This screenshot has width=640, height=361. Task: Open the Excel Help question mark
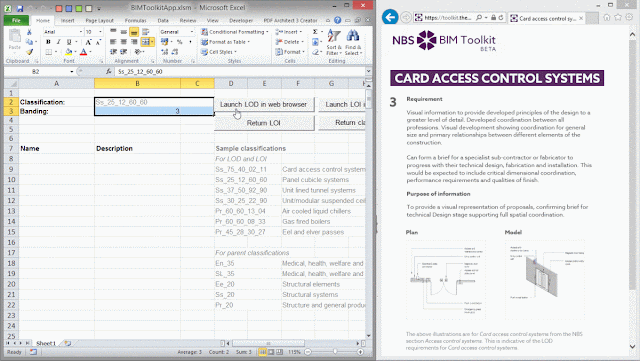click(338, 20)
